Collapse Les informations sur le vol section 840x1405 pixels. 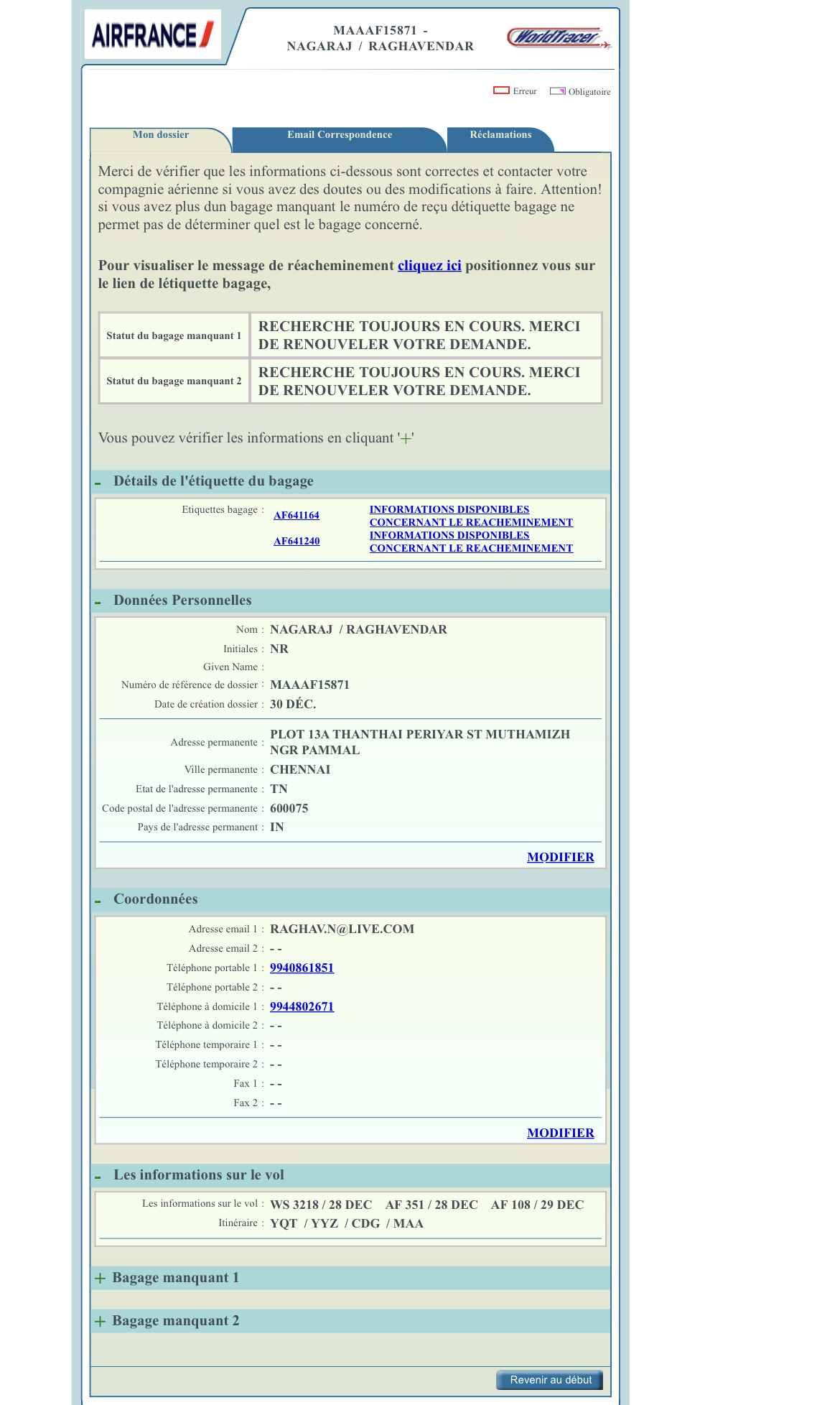[98, 1177]
